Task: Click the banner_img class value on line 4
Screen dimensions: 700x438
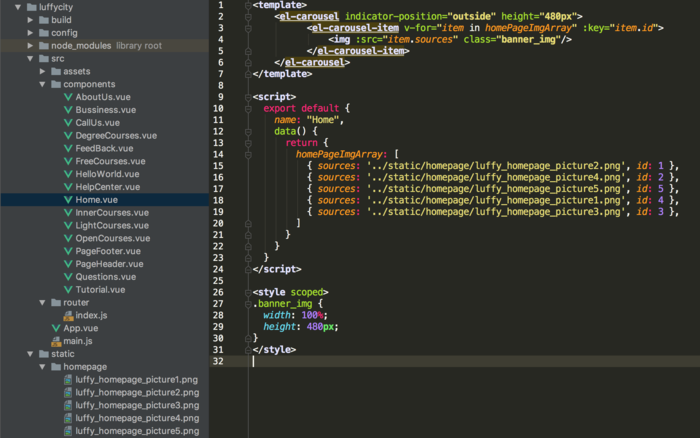Action: (528, 40)
